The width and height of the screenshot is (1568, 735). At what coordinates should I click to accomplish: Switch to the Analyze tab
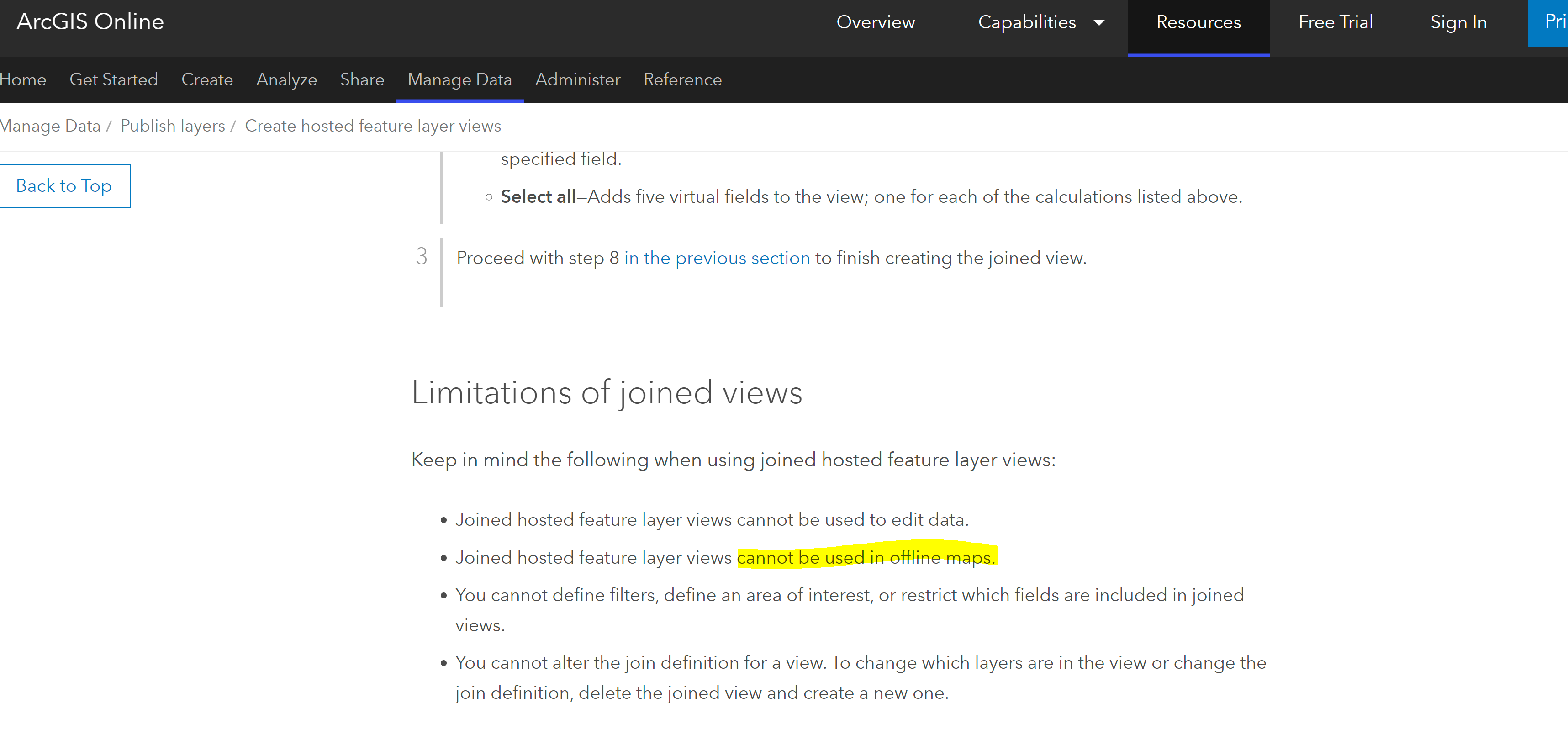tap(286, 80)
